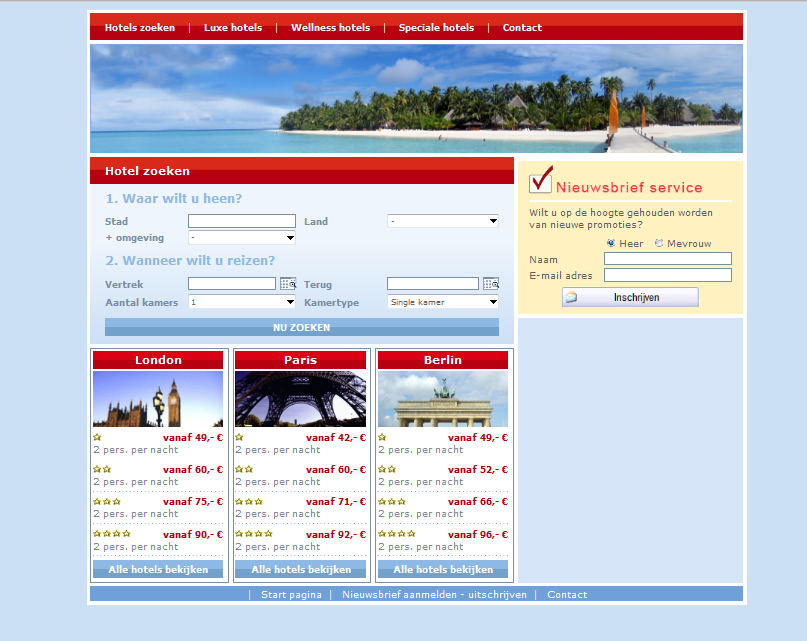This screenshot has width=807, height=641.
Task: Open Luxe hotels menu item
Action: [233, 28]
